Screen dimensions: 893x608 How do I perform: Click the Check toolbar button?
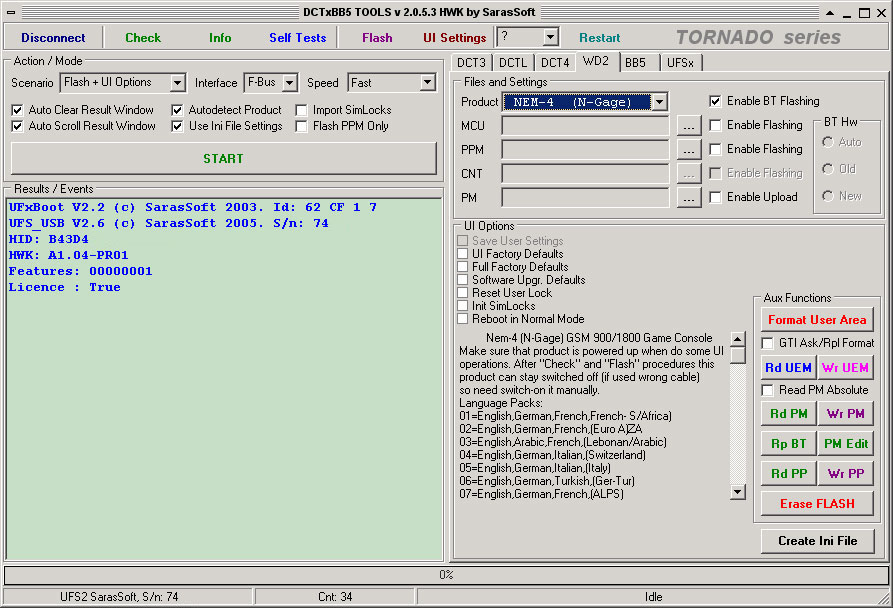(x=143, y=38)
